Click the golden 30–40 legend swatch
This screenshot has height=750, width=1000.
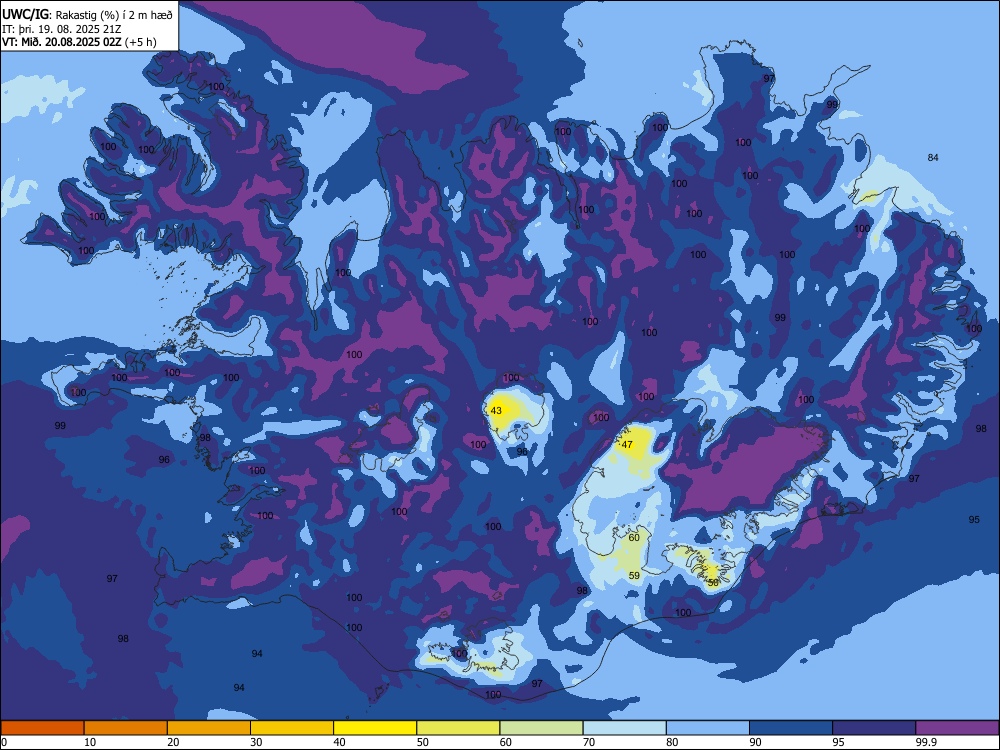coord(292,728)
